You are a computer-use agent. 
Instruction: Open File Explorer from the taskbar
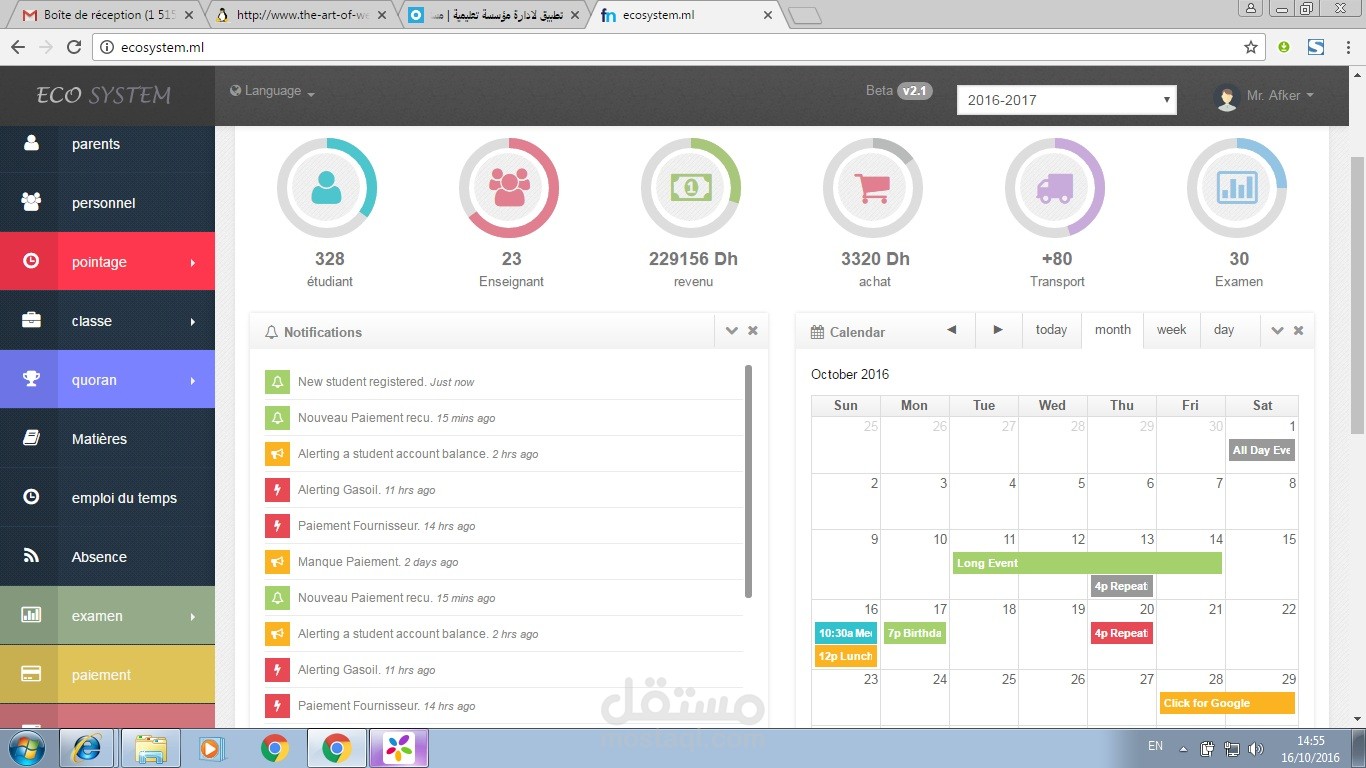click(x=151, y=748)
